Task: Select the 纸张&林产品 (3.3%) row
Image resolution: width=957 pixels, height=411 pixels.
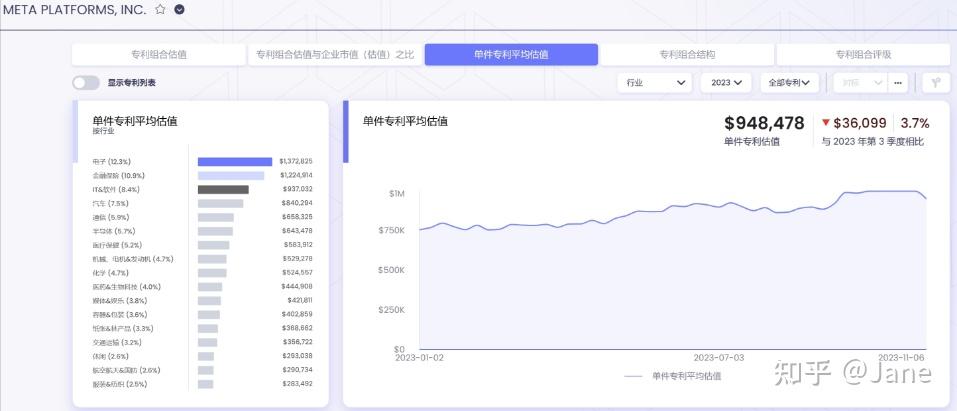Action: 203,329
